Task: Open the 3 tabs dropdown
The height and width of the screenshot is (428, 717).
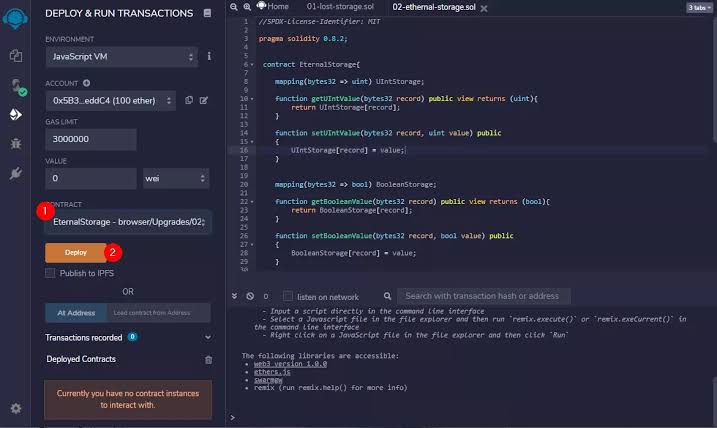Action: tap(700, 7)
